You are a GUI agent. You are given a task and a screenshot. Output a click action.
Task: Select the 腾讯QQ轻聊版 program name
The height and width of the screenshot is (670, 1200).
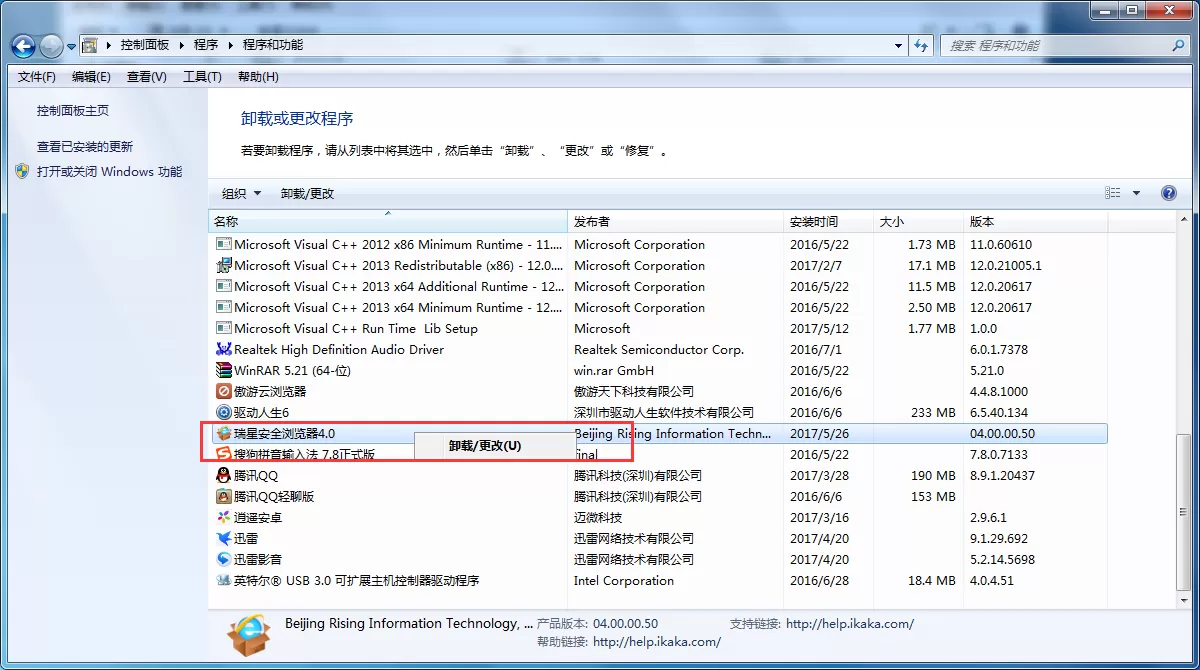coord(274,497)
